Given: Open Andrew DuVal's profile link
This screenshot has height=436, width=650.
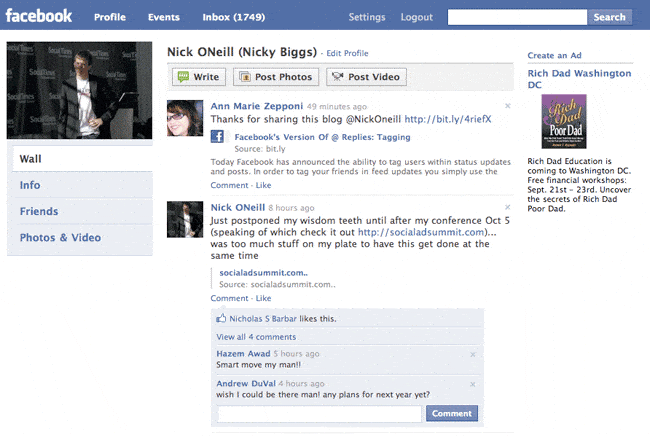Looking at the screenshot, I should pyautogui.click(x=246, y=383).
